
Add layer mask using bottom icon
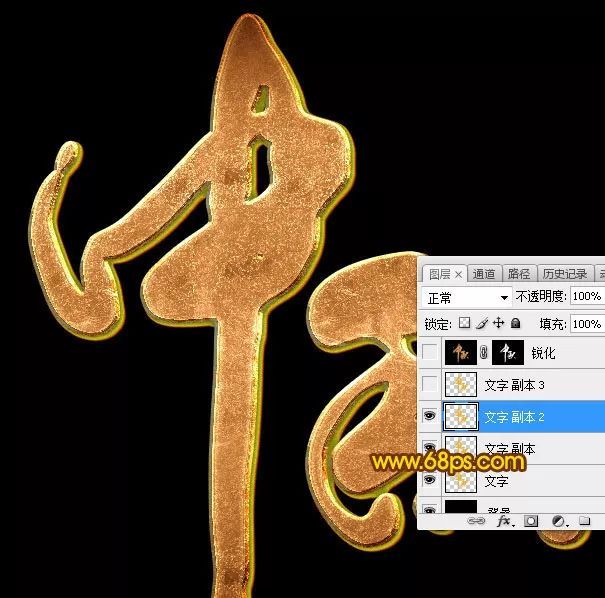(x=532, y=521)
